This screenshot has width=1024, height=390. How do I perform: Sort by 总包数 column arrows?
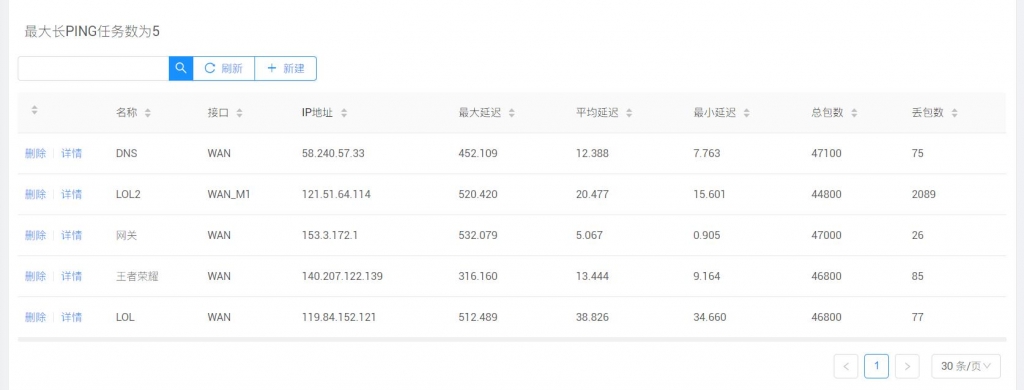(854, 113)
